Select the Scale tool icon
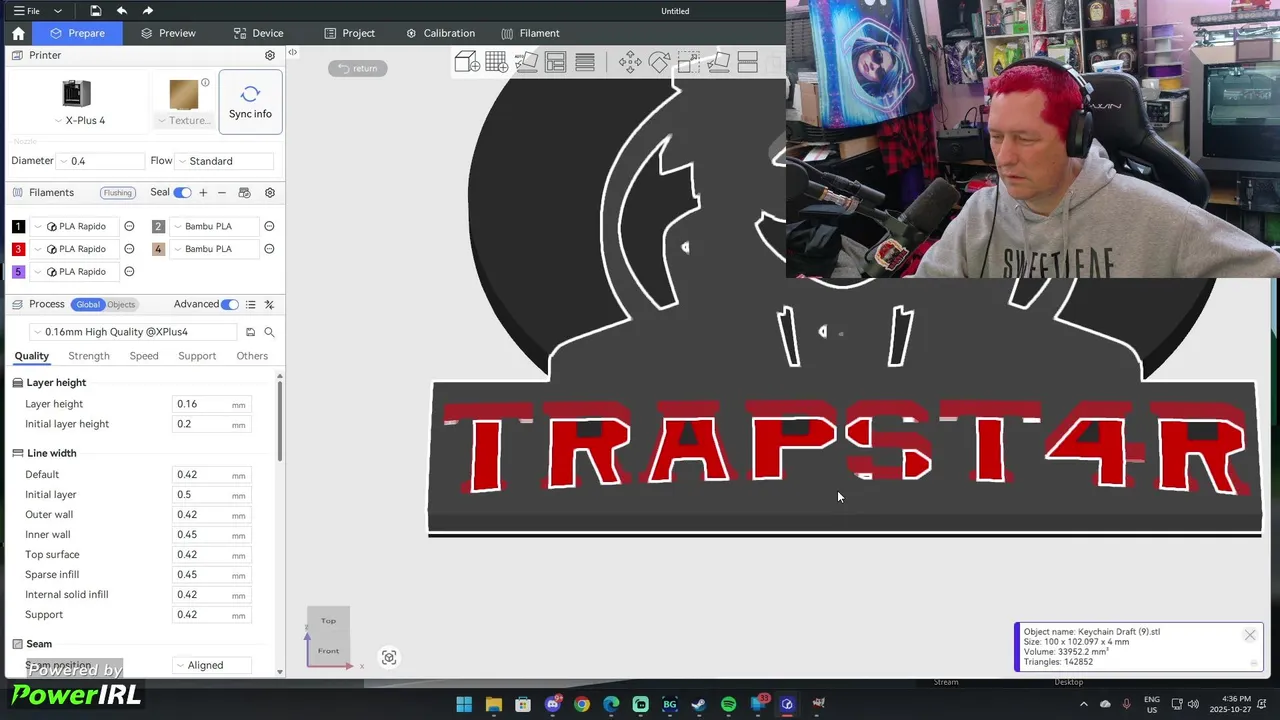This screenshot has height=720, width=1280. pos(689,63)
